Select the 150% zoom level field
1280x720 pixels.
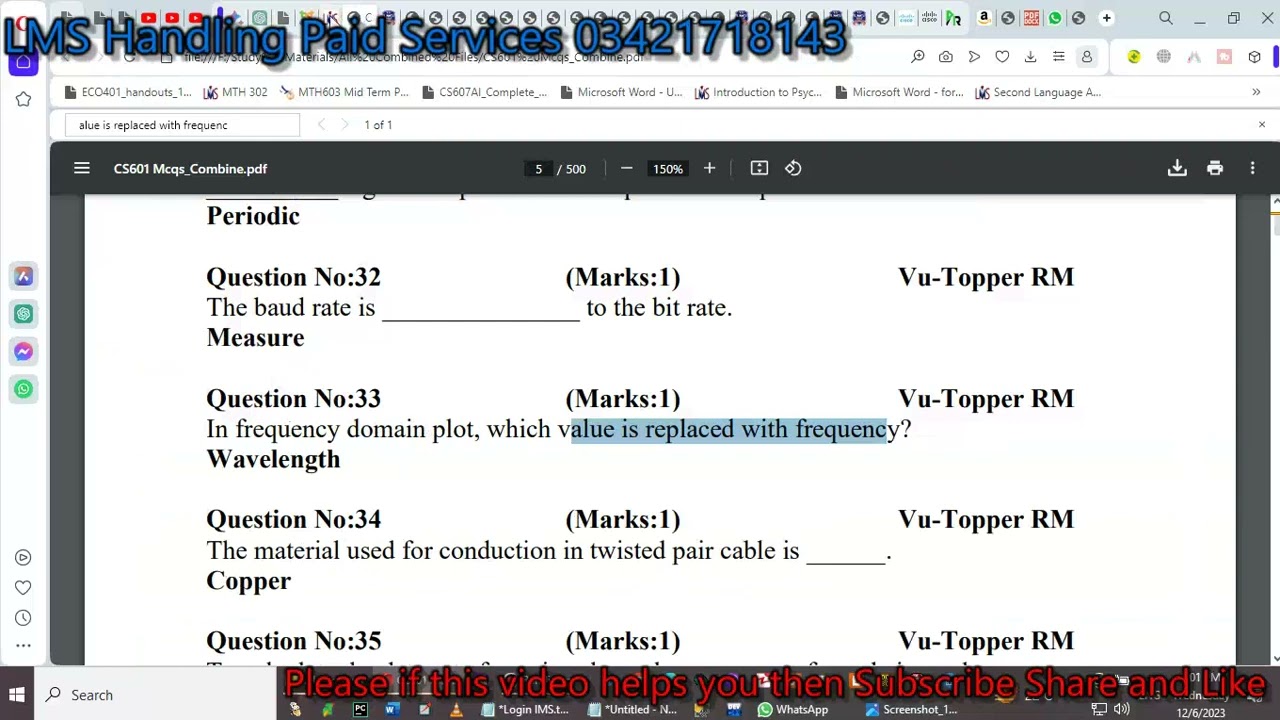[x=668, y=168]
